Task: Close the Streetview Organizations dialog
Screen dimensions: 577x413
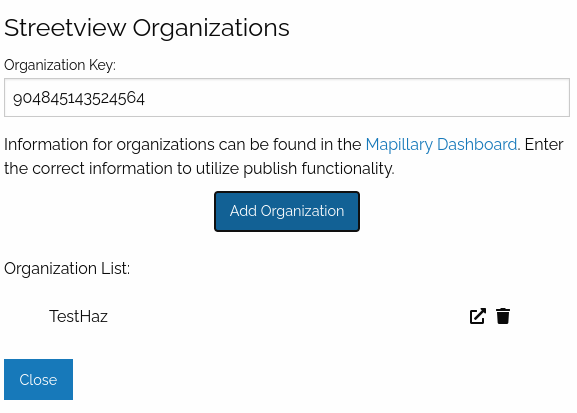Action: tap(38, 379)
